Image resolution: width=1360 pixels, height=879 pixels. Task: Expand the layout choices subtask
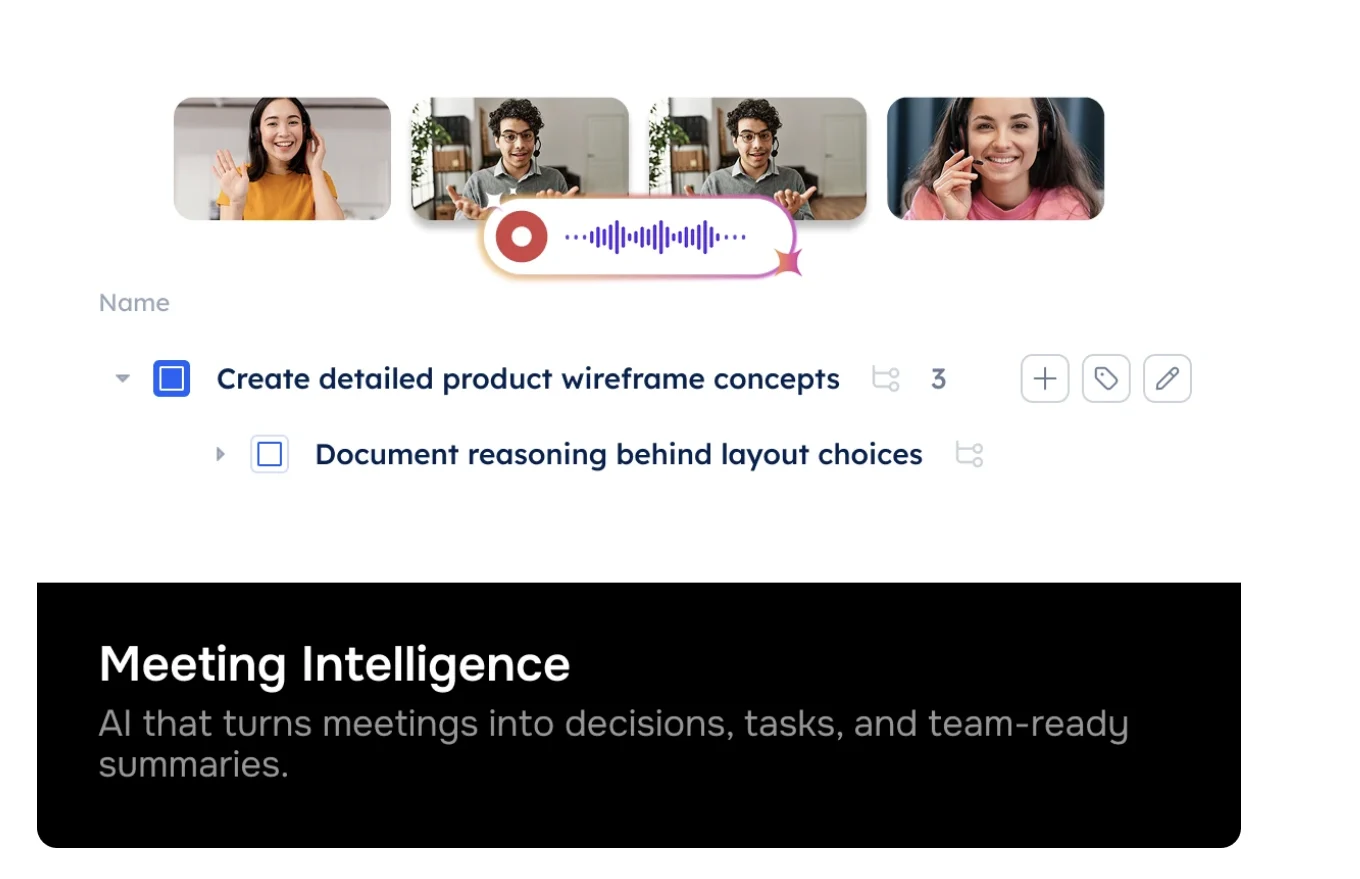point(220,455)
